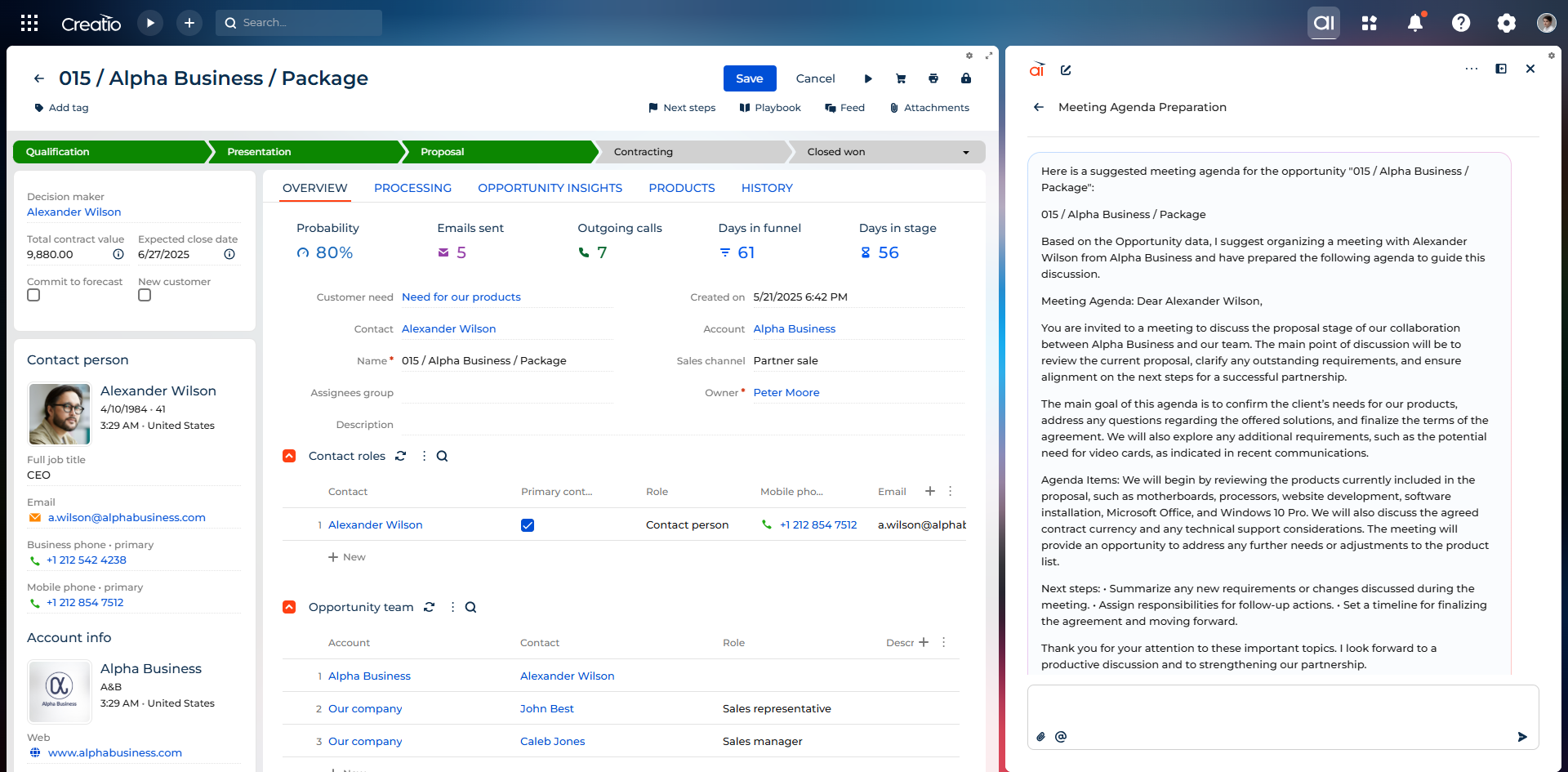The width and height of the screenshot is (1568, 772).
Task: Open Alexander Wilson contact photo
Action: [60, 414]
